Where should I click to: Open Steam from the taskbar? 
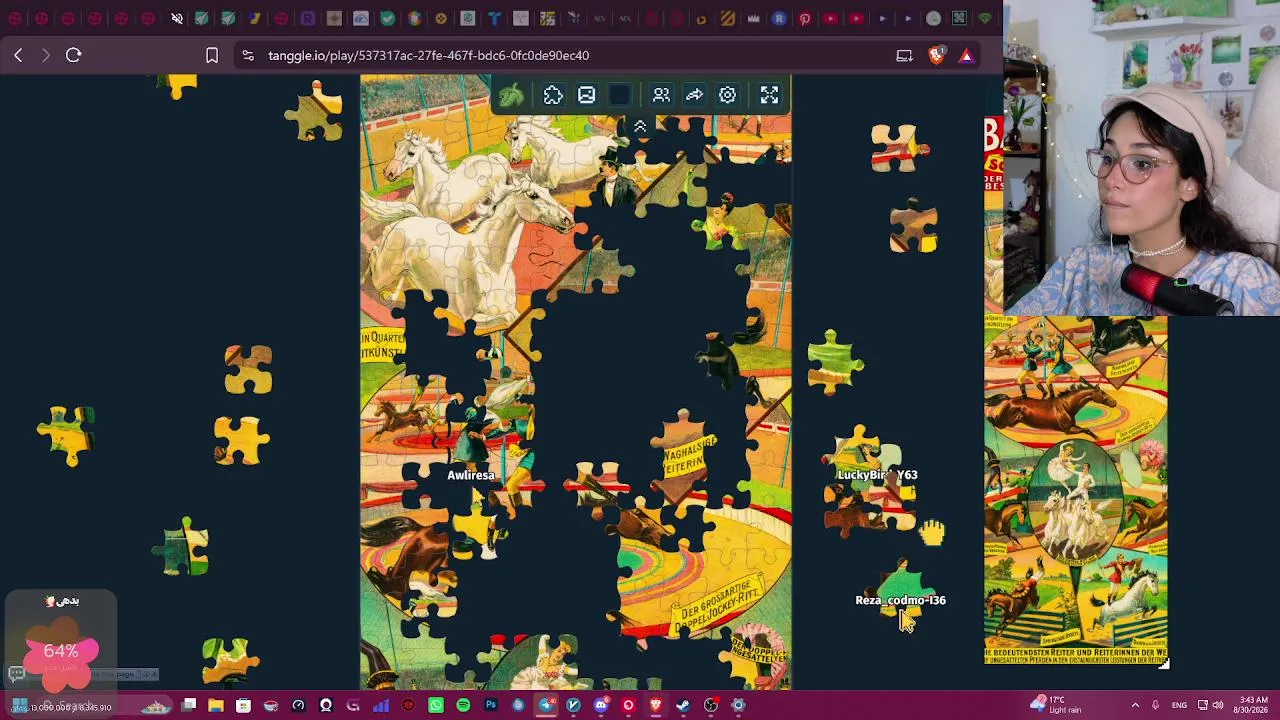683,705
